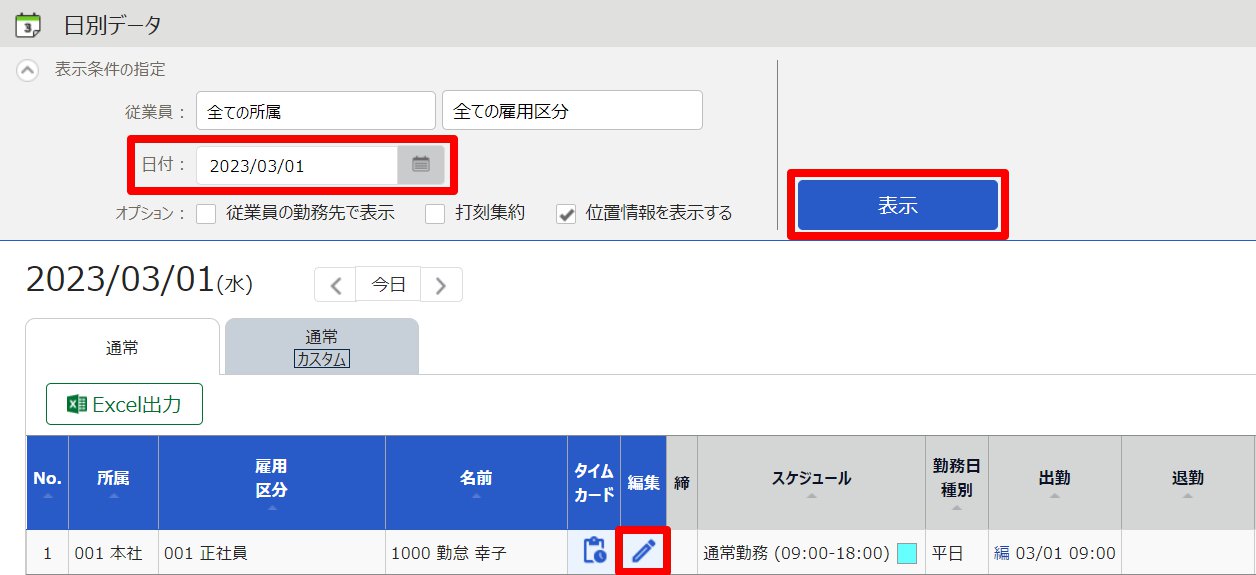Sort by the No. column header

click(x=47, y=483)
